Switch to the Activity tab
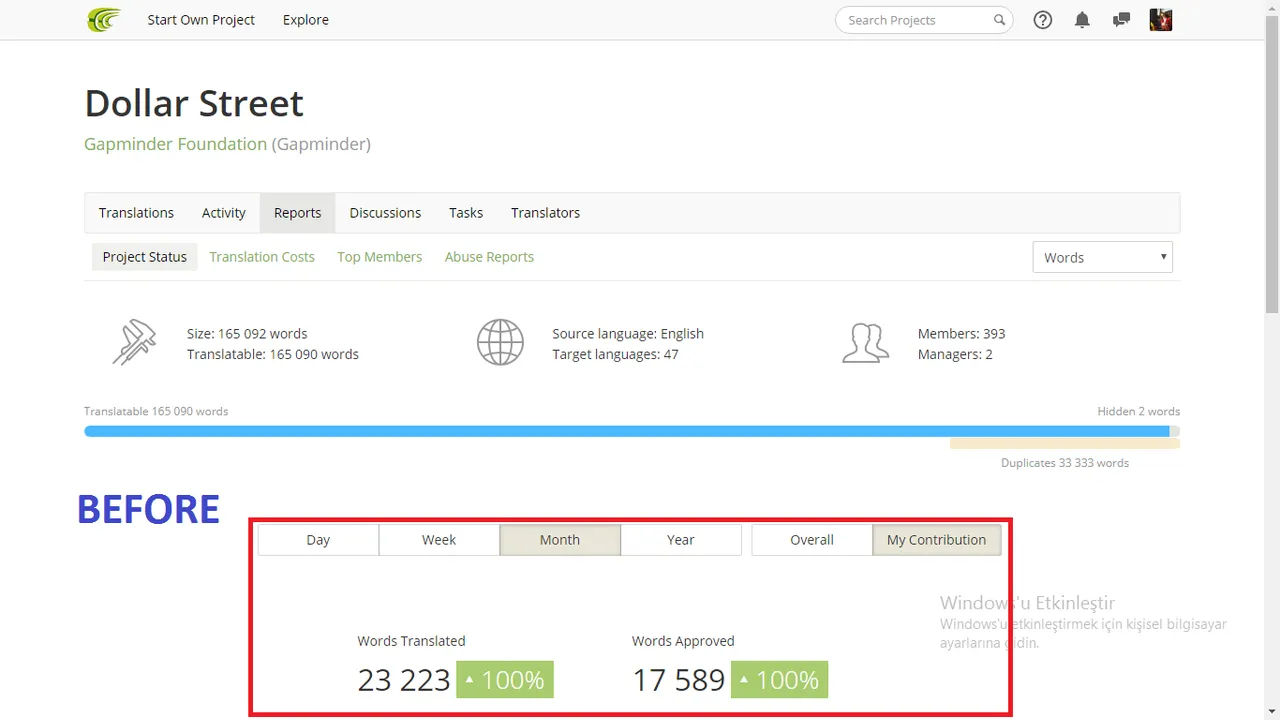This screenshot has width=1280, height=720. [224, 213]
